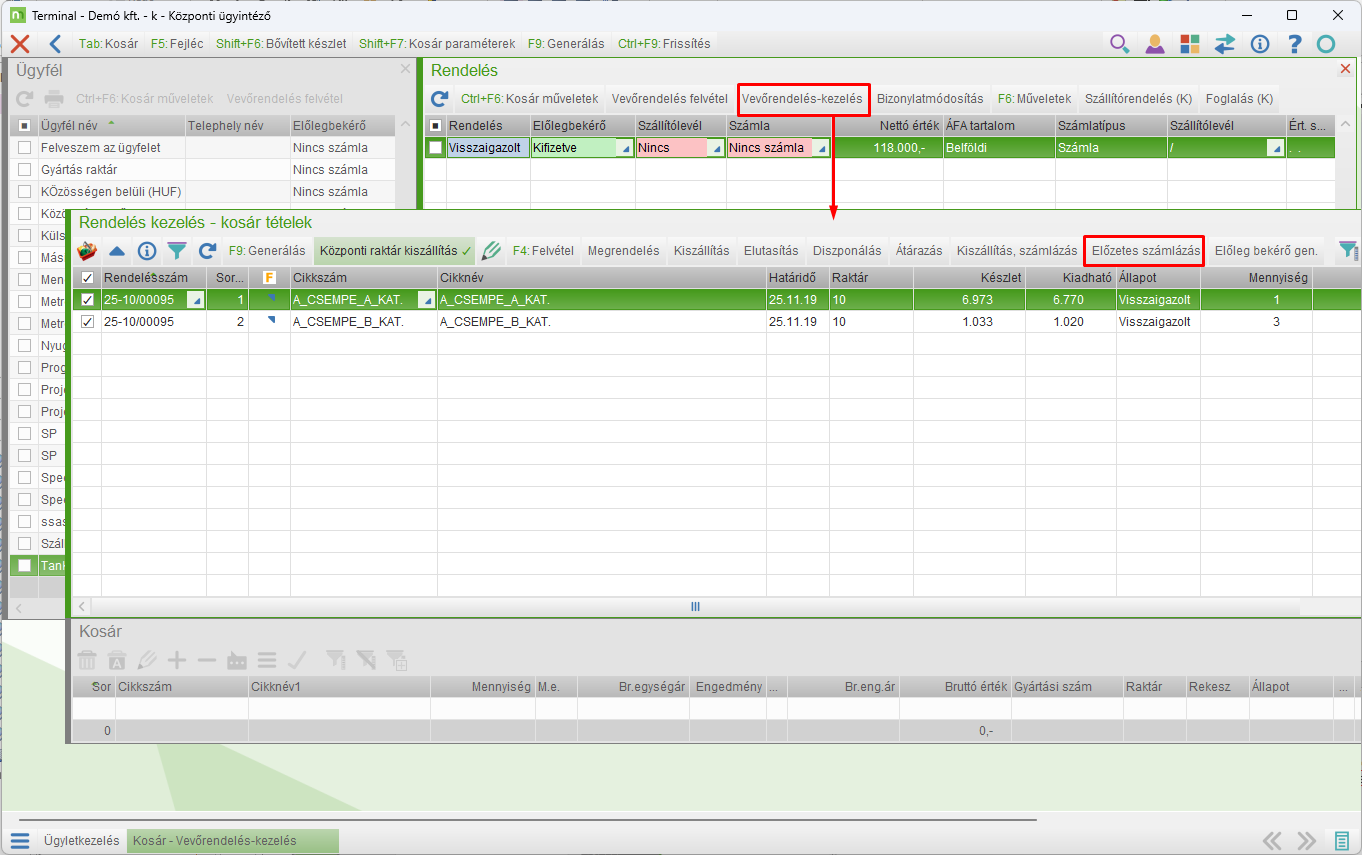Click Shift+F6: Bővített készlet menu item
The width and height of the screenshot is (1362, 855).
tap(281, 44)
